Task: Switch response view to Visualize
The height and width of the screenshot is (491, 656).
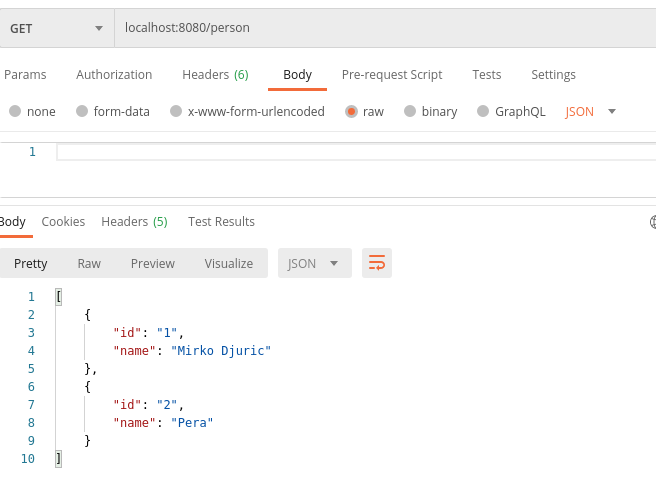Action: pos(228,263)
